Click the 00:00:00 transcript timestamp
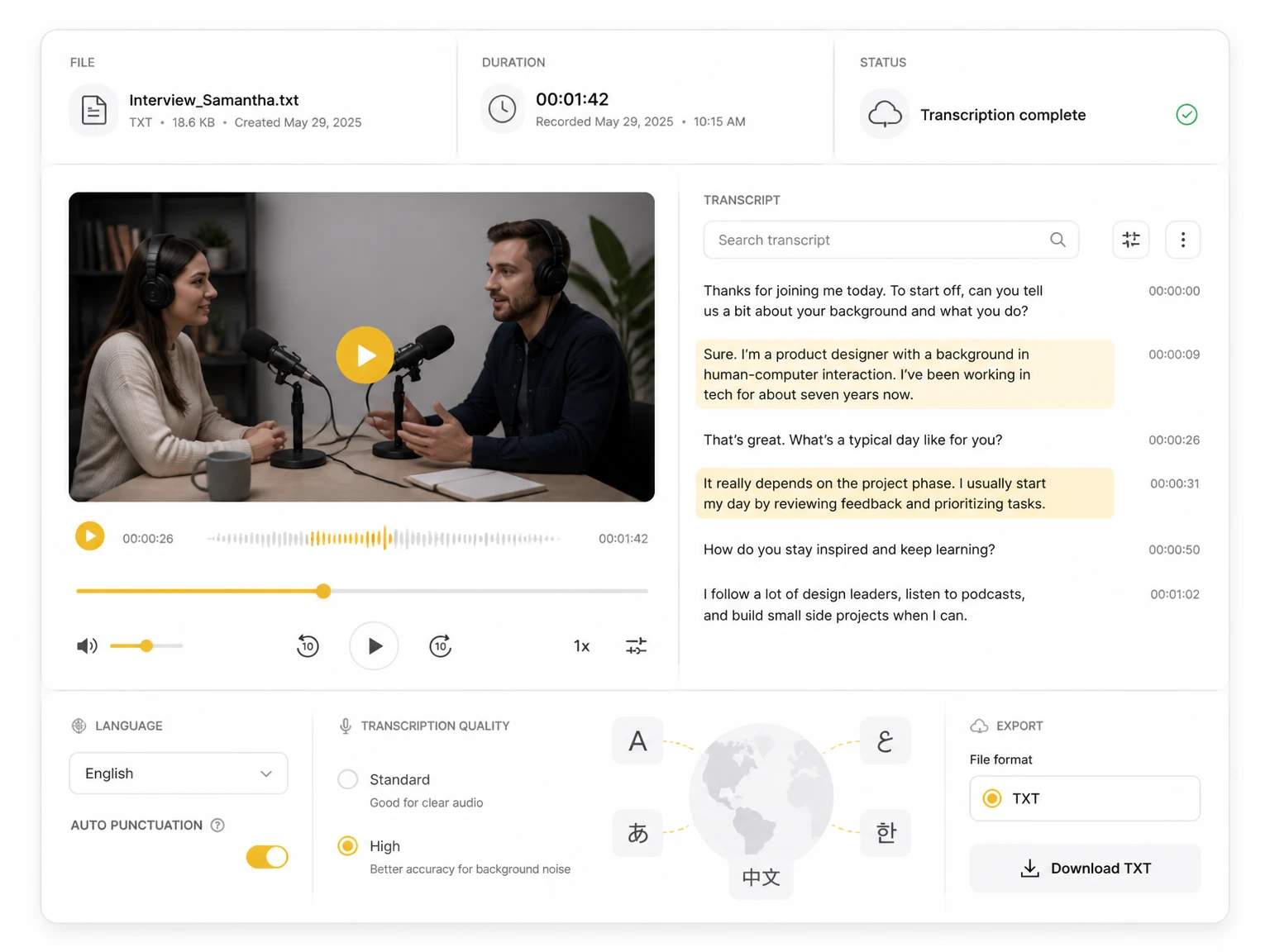Screen dimensions: 1270x952 [1174, 291]
